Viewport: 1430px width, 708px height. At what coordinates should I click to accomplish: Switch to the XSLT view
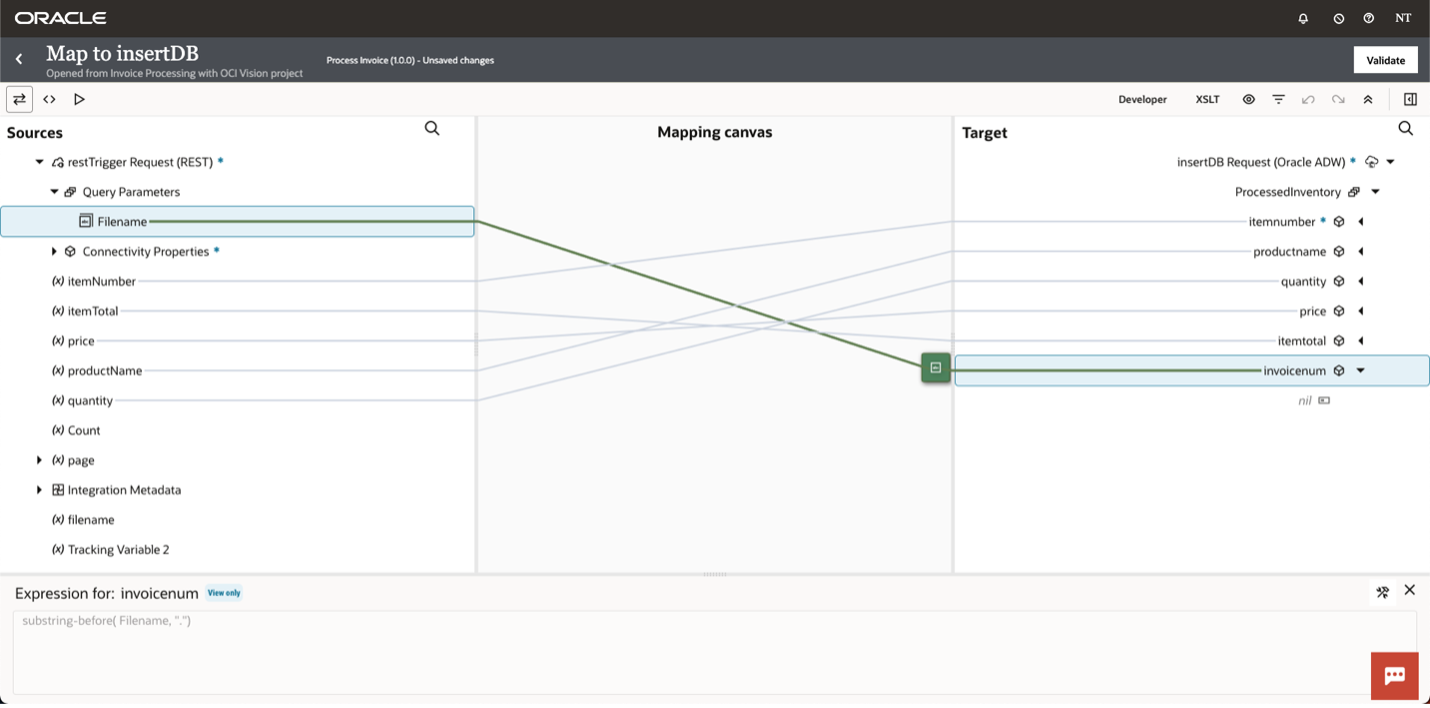click(1207, 99)
